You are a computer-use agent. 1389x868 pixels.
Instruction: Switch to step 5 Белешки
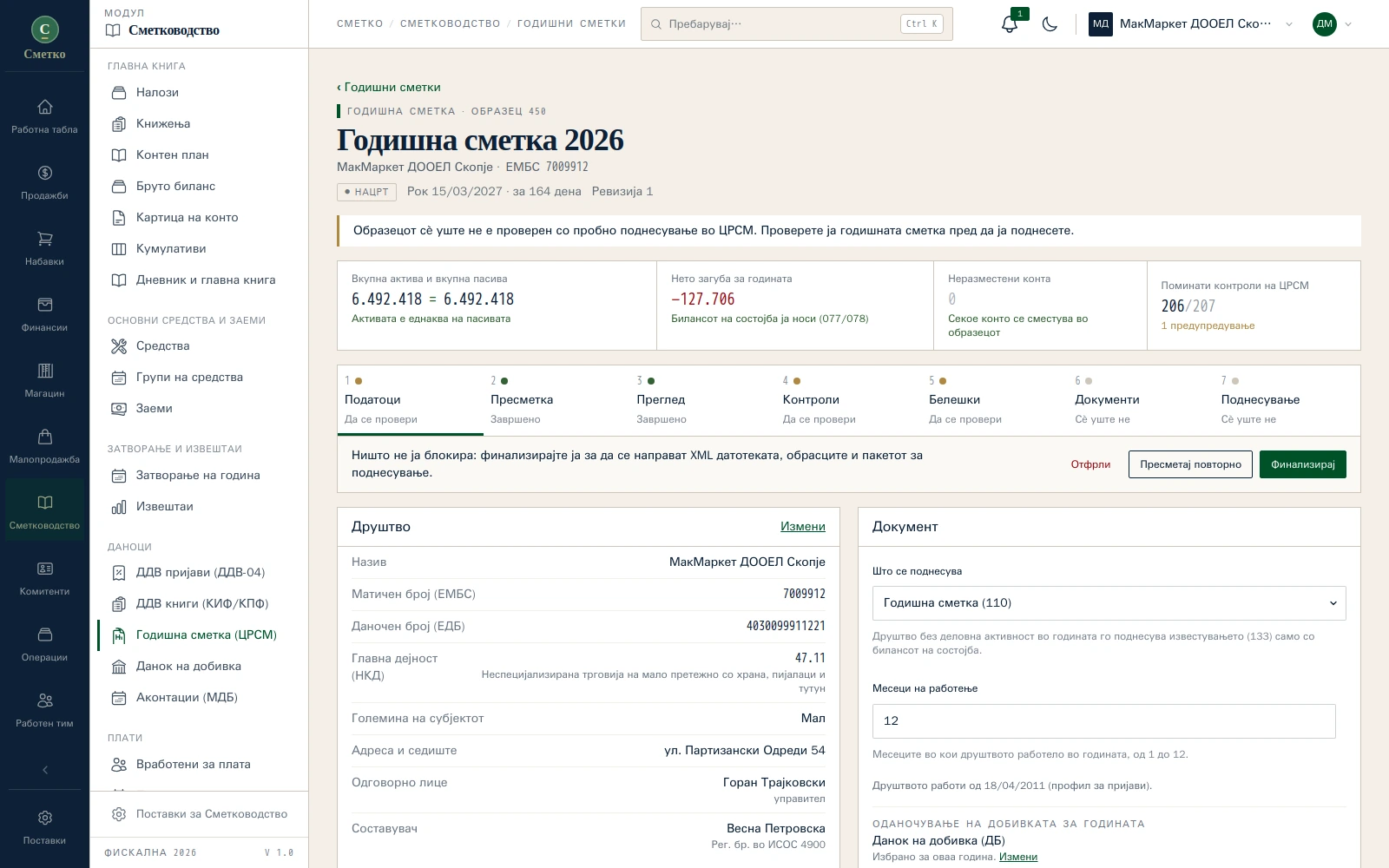pyautogui.click(x=995, y=400)
